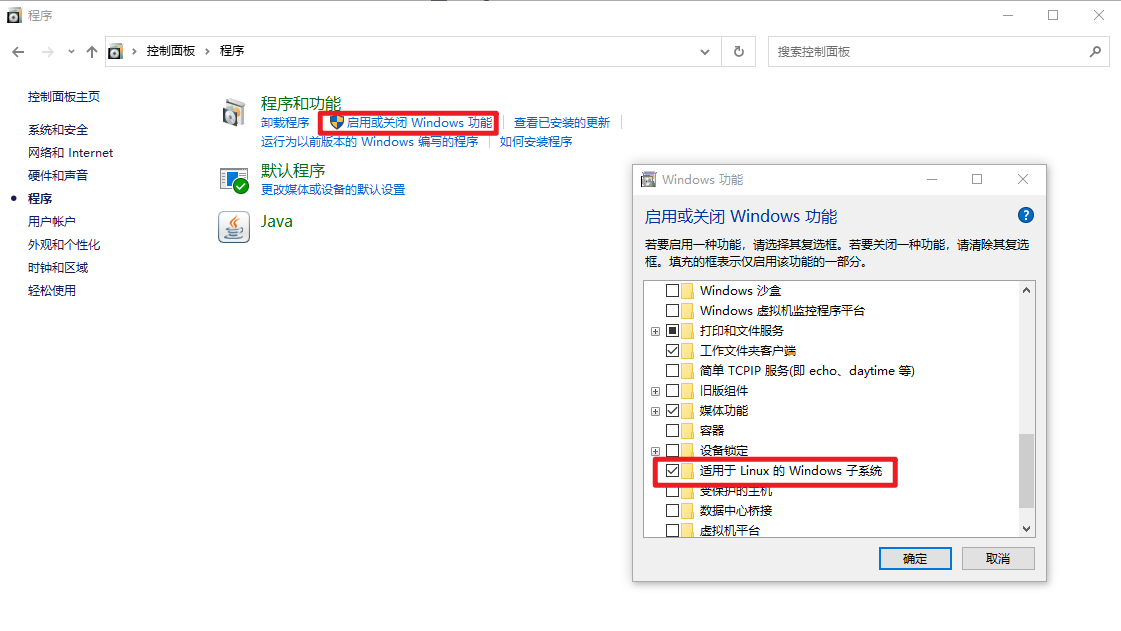
Task: Open 用户帐户 in sidebar
Action: (x=51, y=222)
